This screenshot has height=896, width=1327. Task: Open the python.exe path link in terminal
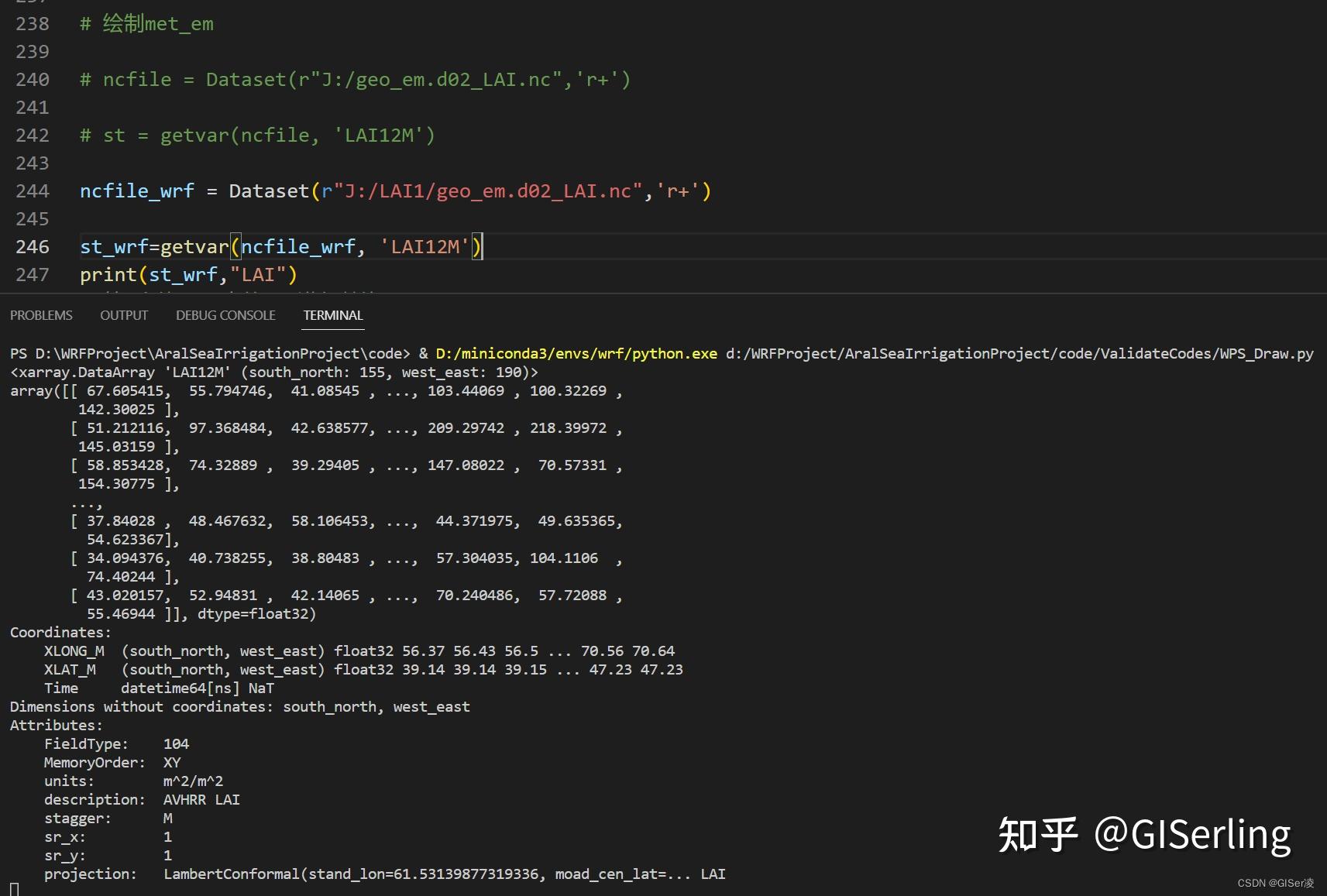576,354
